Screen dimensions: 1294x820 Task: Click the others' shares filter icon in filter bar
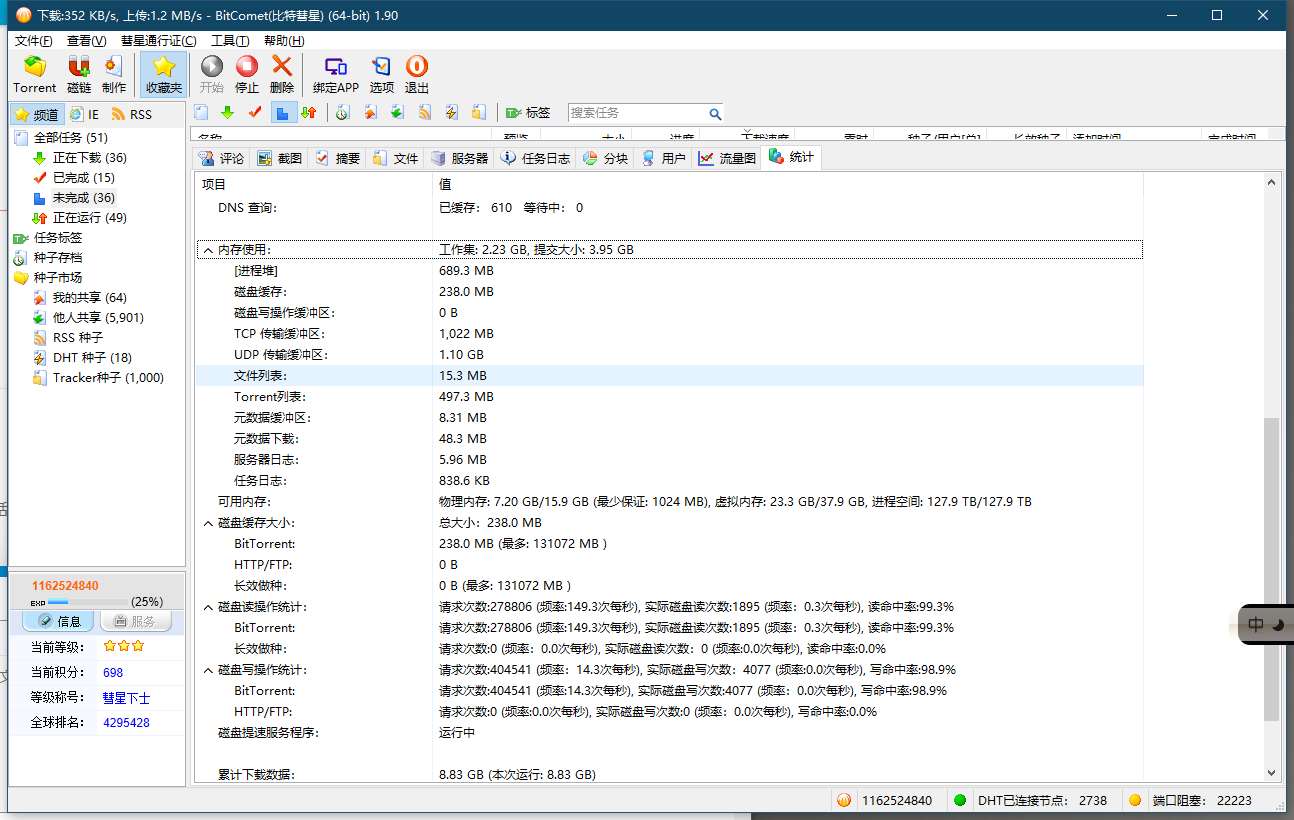coord(397,113)
